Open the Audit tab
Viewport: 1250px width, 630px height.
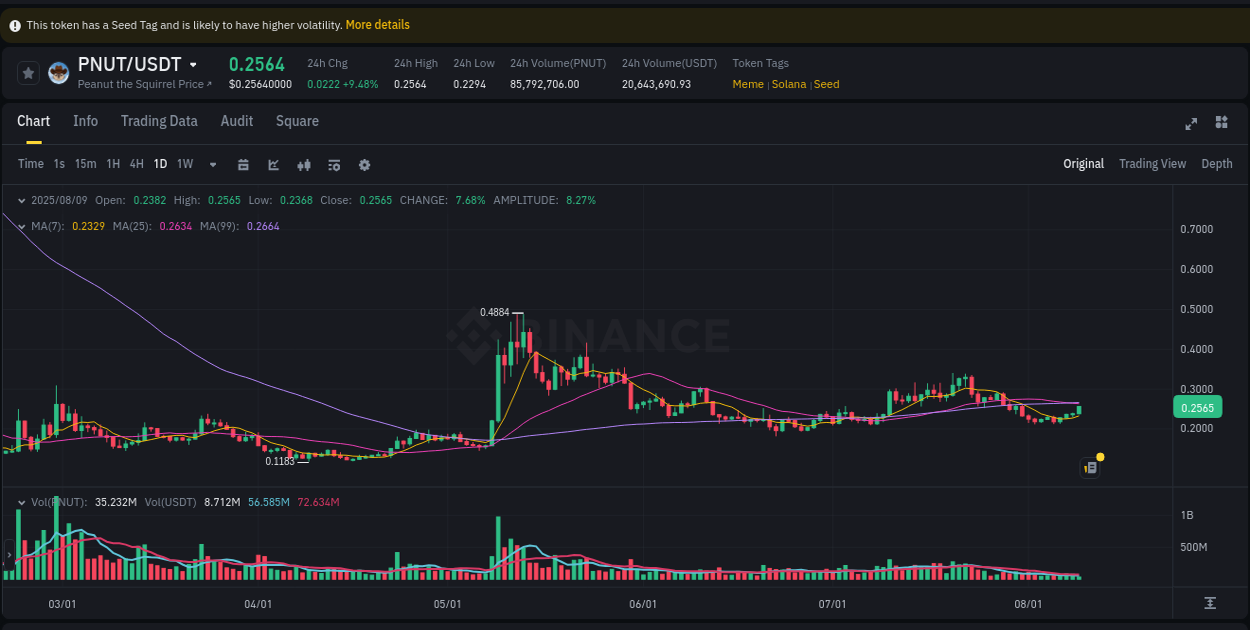click(236, 121)
